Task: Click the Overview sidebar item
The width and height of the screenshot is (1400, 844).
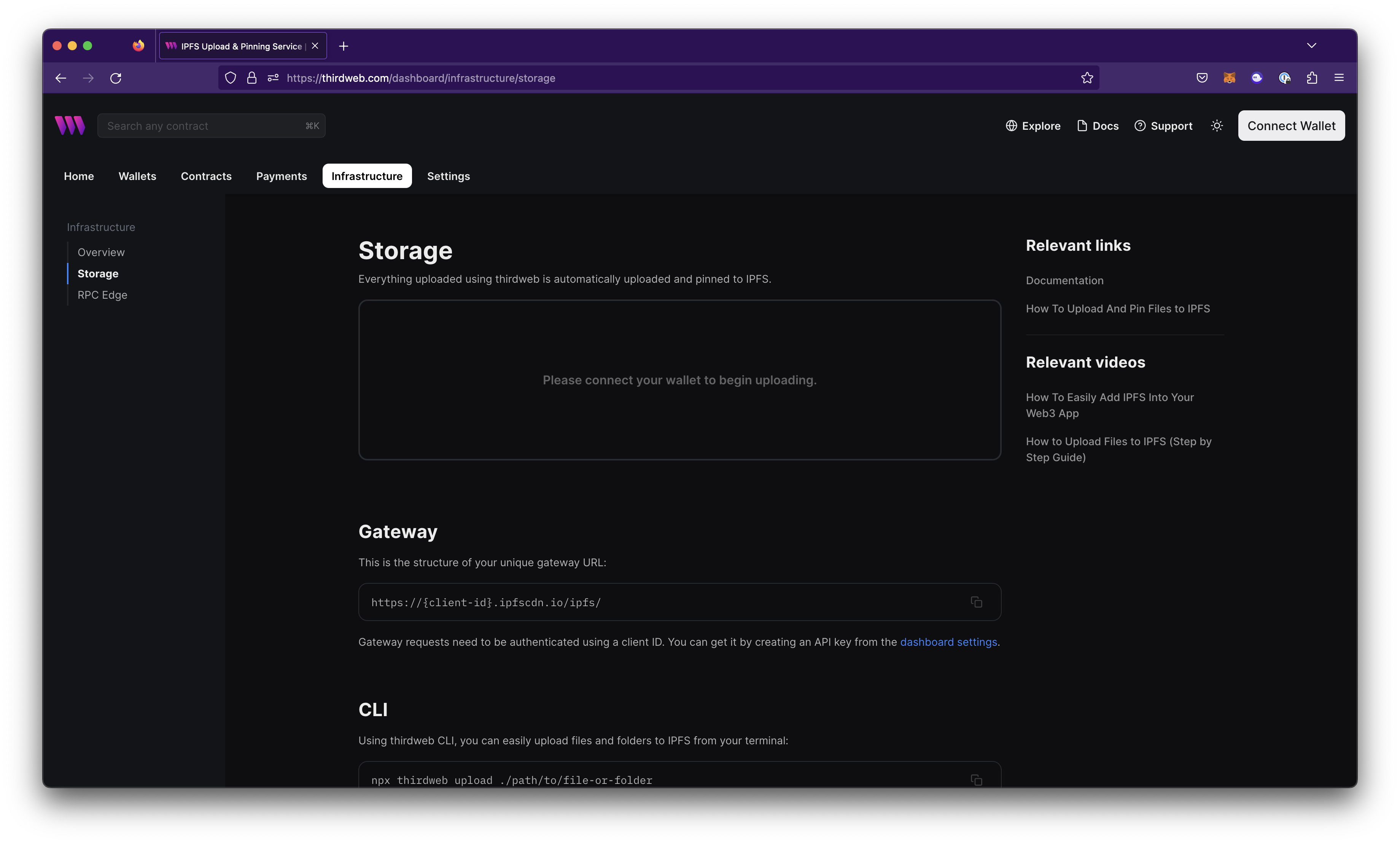Action: [x=101, y=252]
